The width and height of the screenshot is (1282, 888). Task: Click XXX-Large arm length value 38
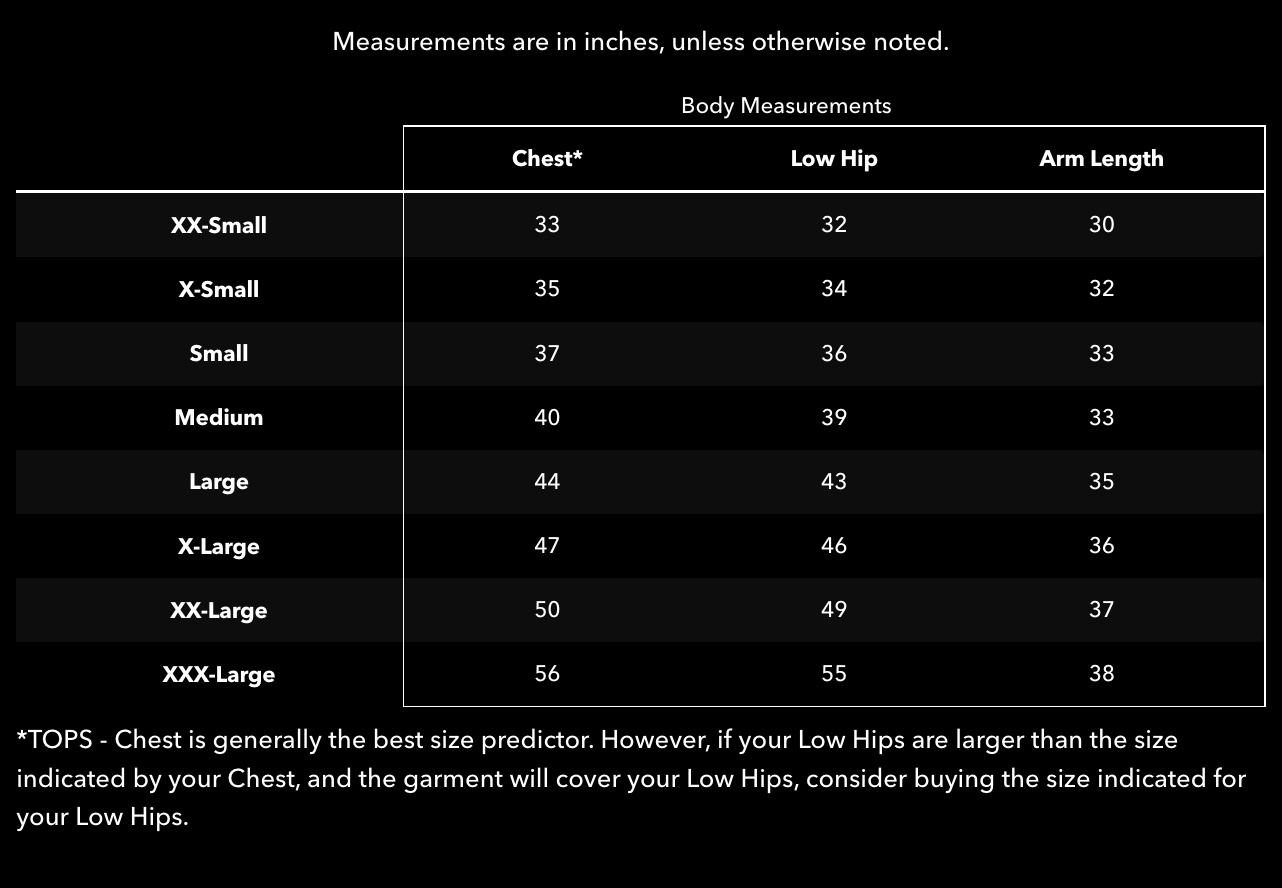1101,673
